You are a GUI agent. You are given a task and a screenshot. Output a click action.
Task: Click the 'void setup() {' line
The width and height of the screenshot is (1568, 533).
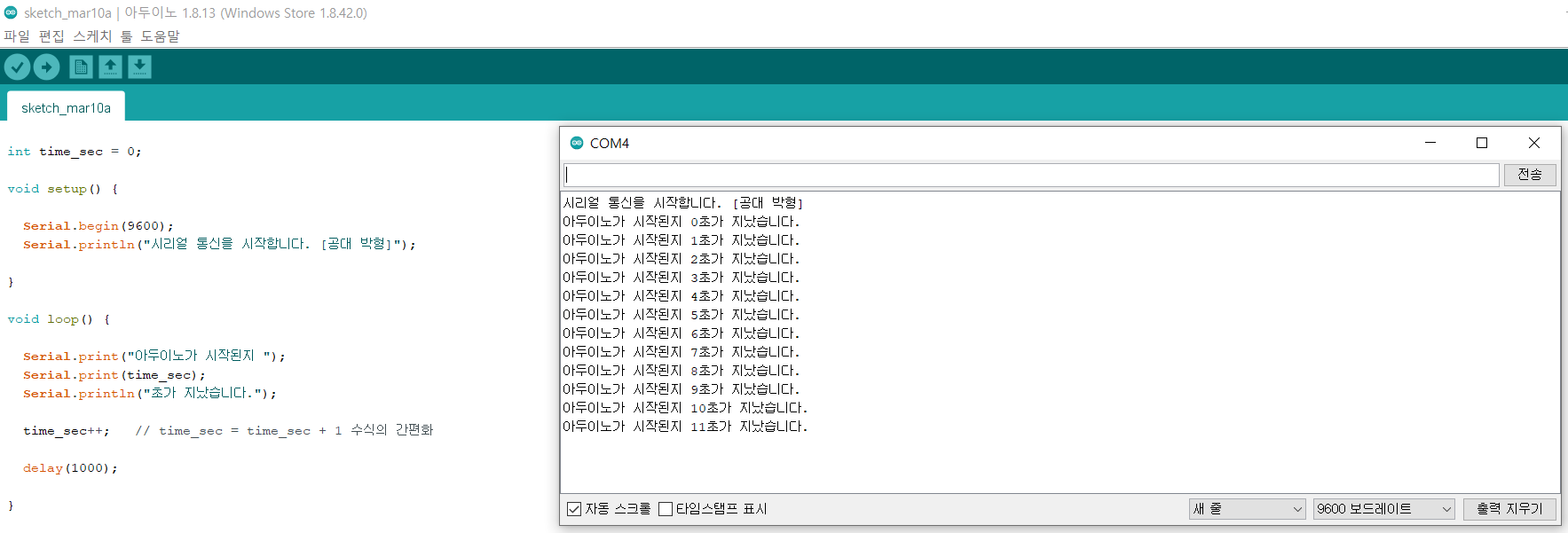(x=63, y=189)
